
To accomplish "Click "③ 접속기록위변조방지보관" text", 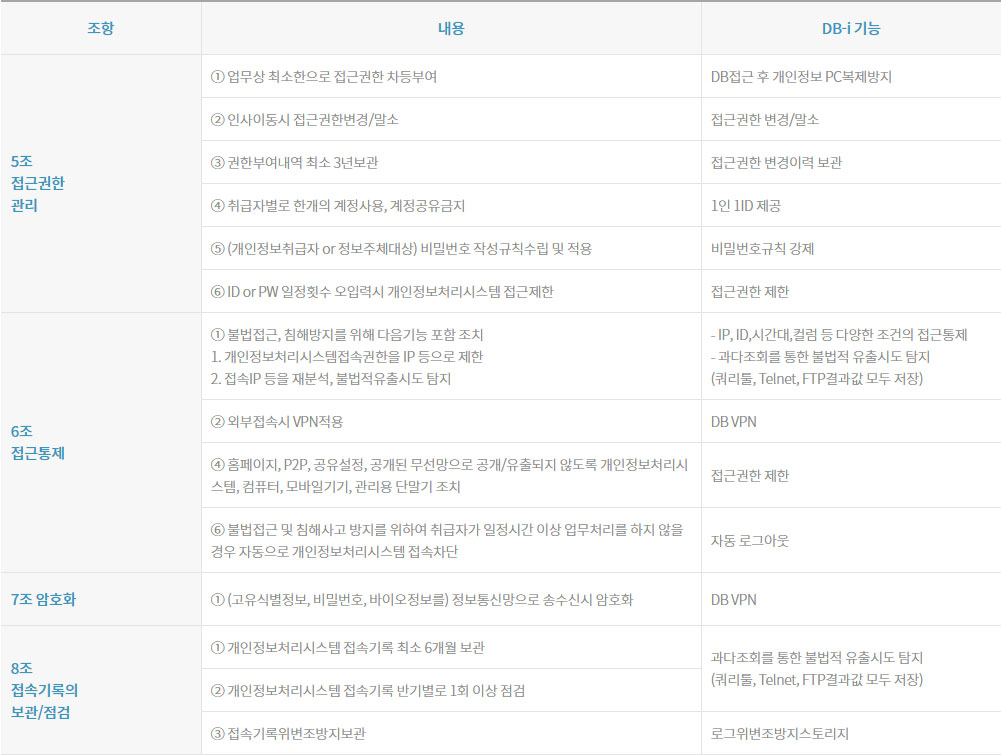I will [x=288, y=733].
